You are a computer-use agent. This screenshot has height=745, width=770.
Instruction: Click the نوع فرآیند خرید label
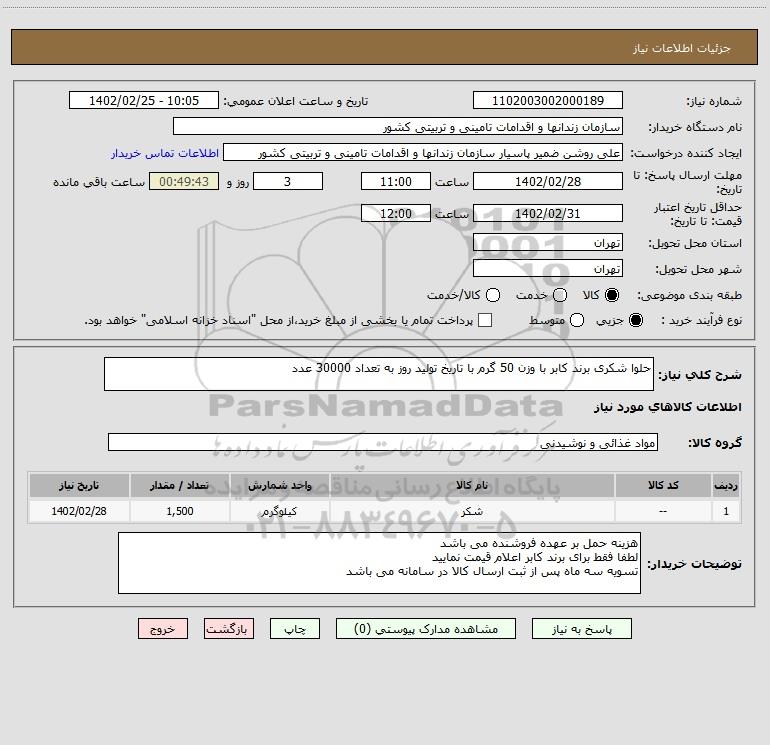701,320
